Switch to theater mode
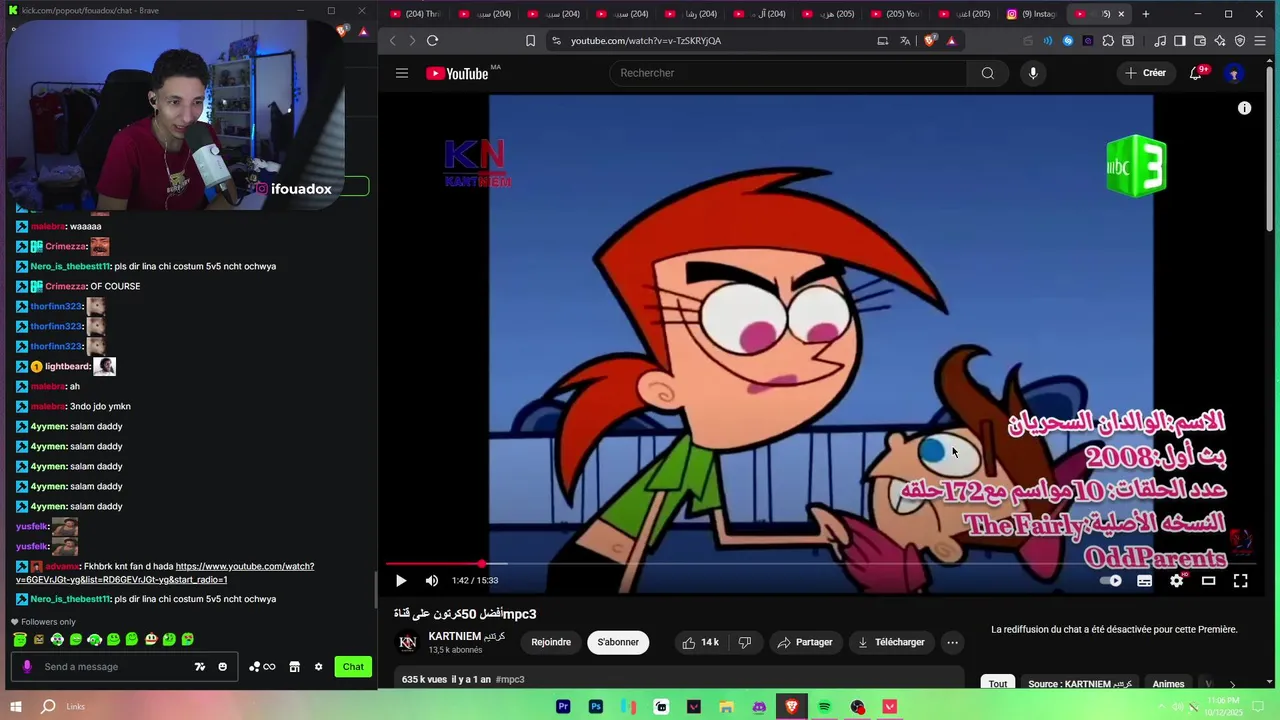Image resolution: width=1280 pixels, height=720 pixels. [x=1208, y=580]
